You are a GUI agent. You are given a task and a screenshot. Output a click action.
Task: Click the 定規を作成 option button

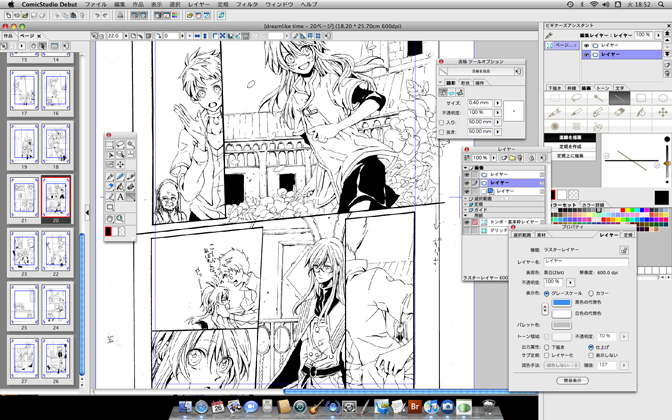pyautogui.click(x=570, y=147)
